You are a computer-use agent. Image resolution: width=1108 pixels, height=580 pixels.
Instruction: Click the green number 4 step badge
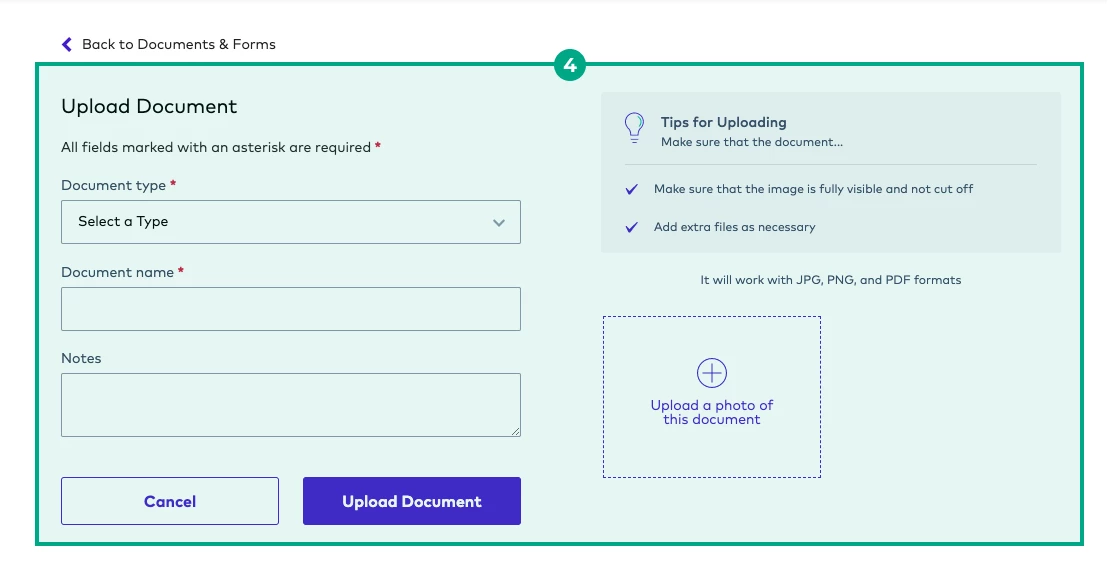(571, 66)
